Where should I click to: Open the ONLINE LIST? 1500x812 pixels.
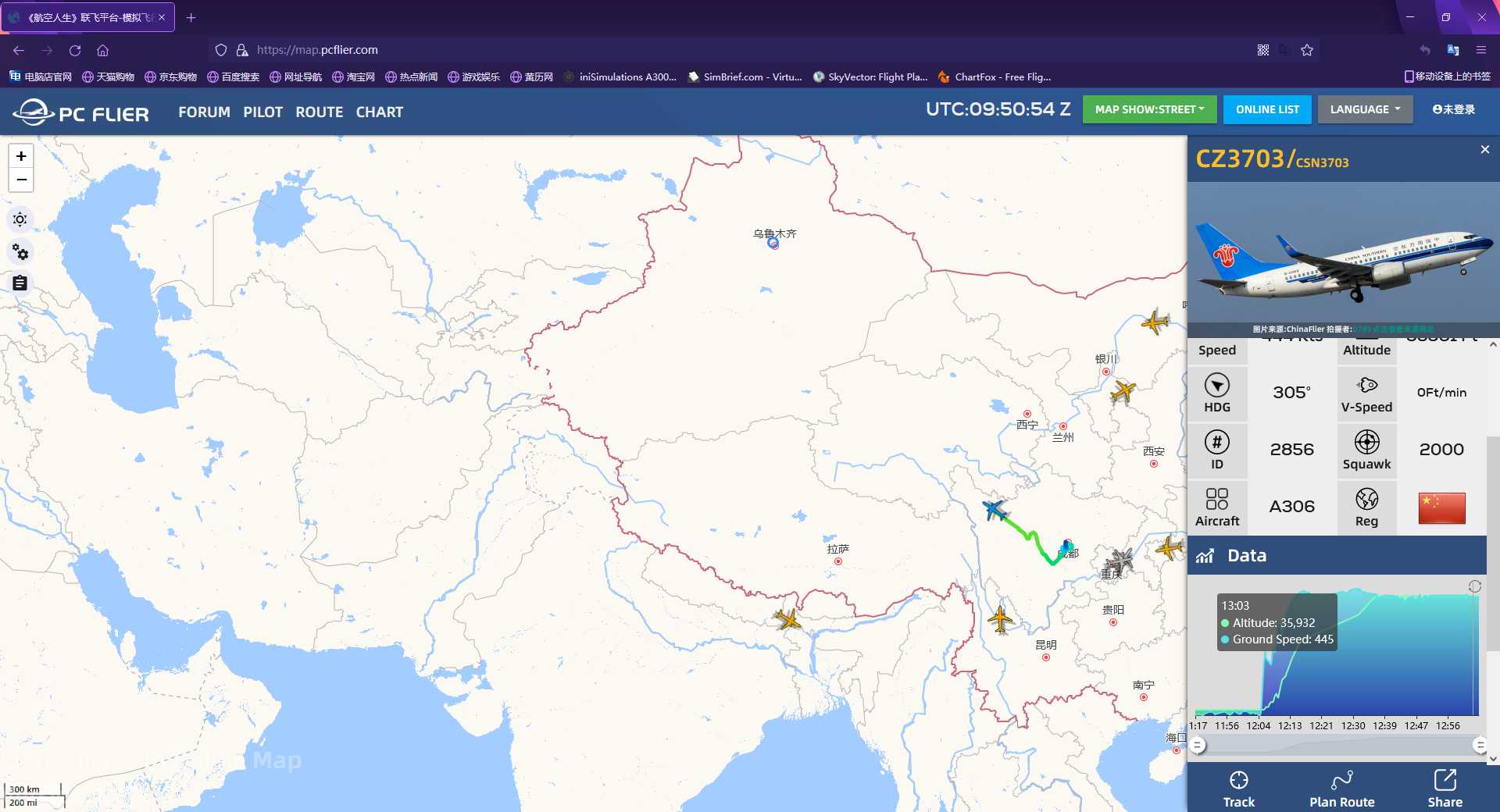tap(1267, 109)
